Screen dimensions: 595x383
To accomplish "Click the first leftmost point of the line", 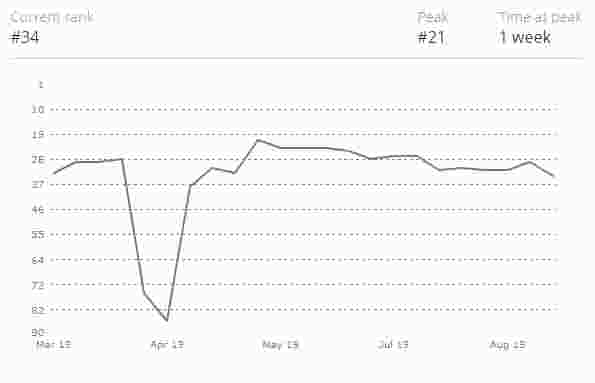I will coord(54,174).
